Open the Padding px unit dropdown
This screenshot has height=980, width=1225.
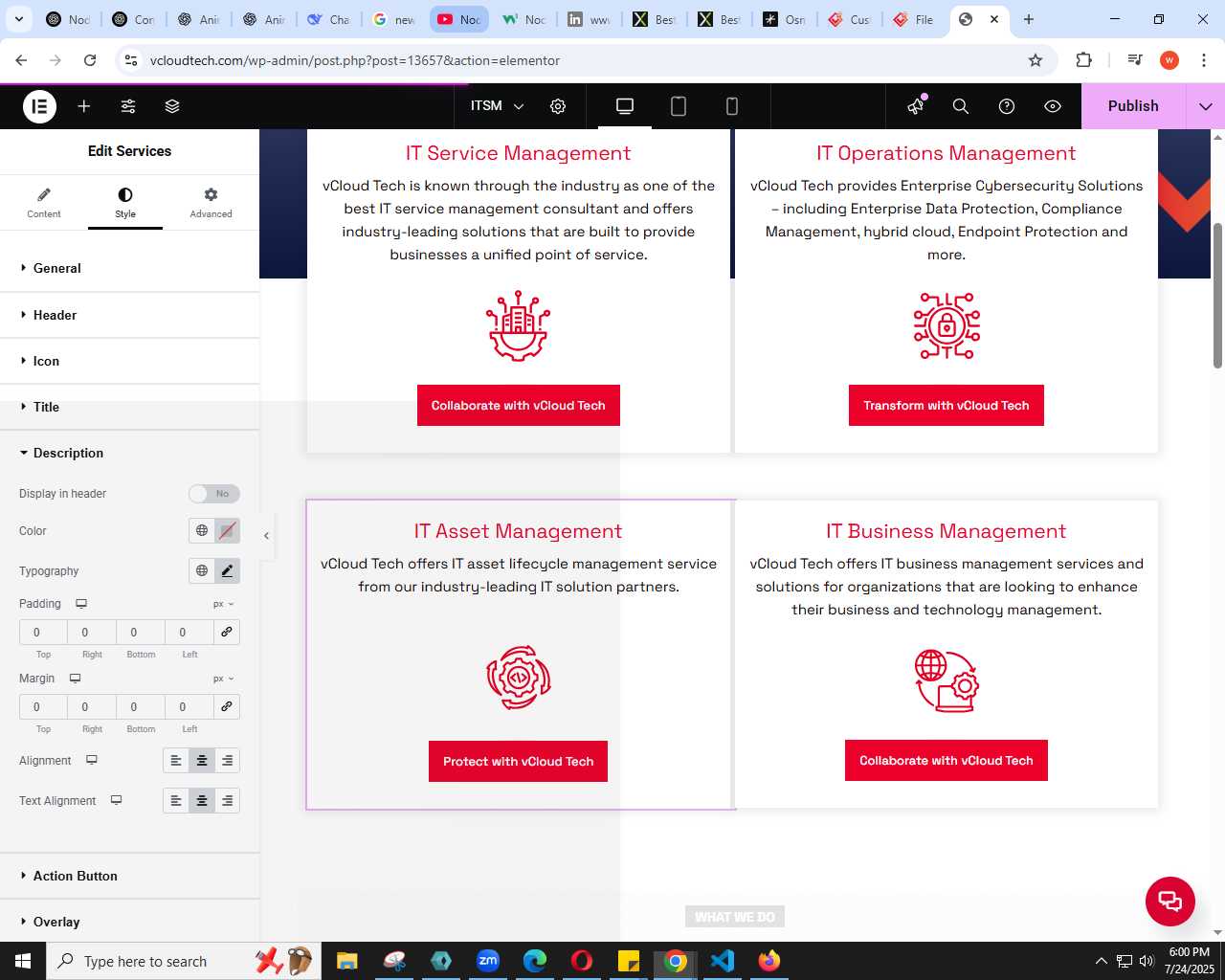(224, 604)
